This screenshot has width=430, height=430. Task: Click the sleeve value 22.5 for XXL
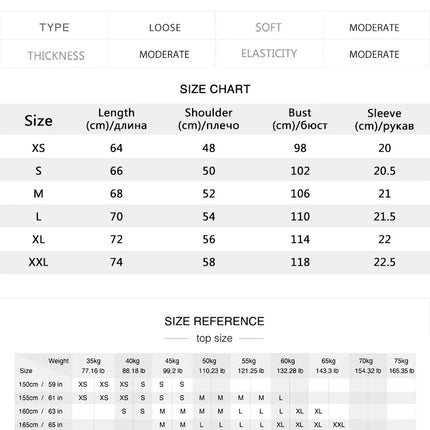point(384,262)
